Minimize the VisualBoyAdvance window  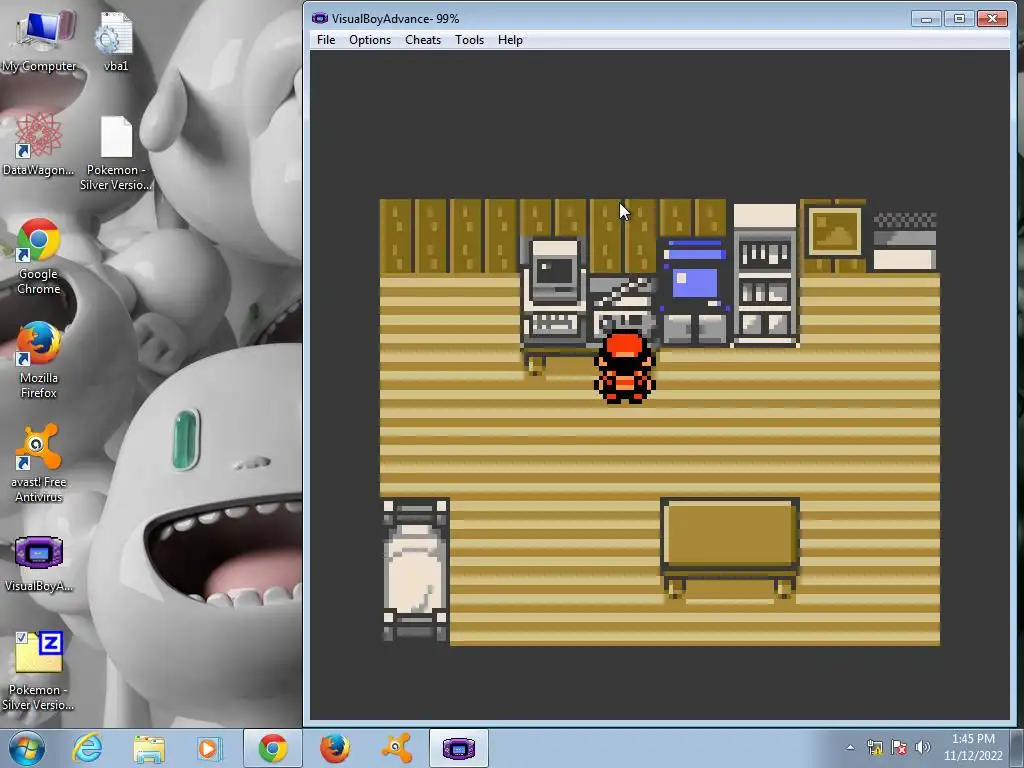926,19
